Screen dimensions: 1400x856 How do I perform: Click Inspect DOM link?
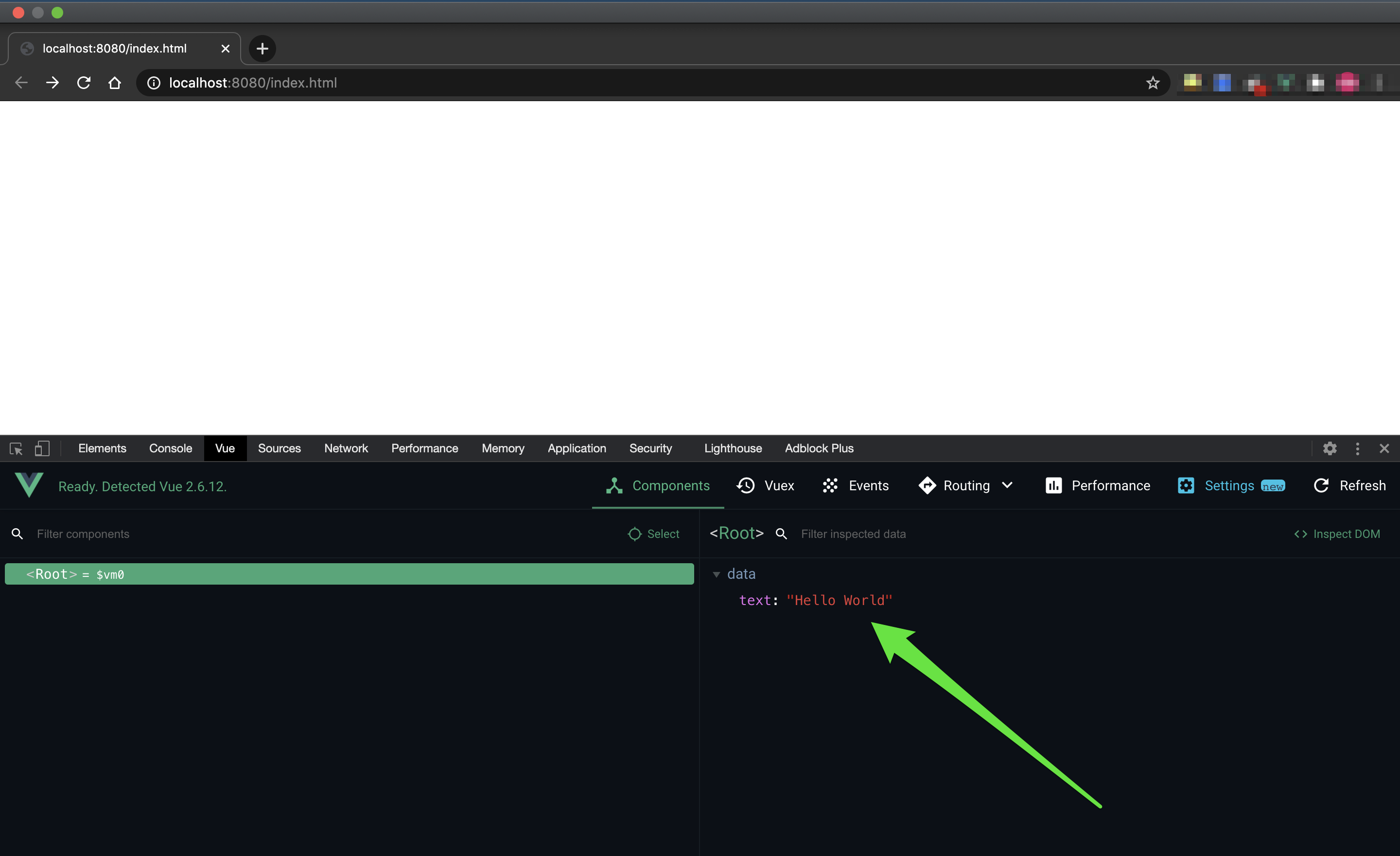pyautogui.click(x=1337, y=534)
